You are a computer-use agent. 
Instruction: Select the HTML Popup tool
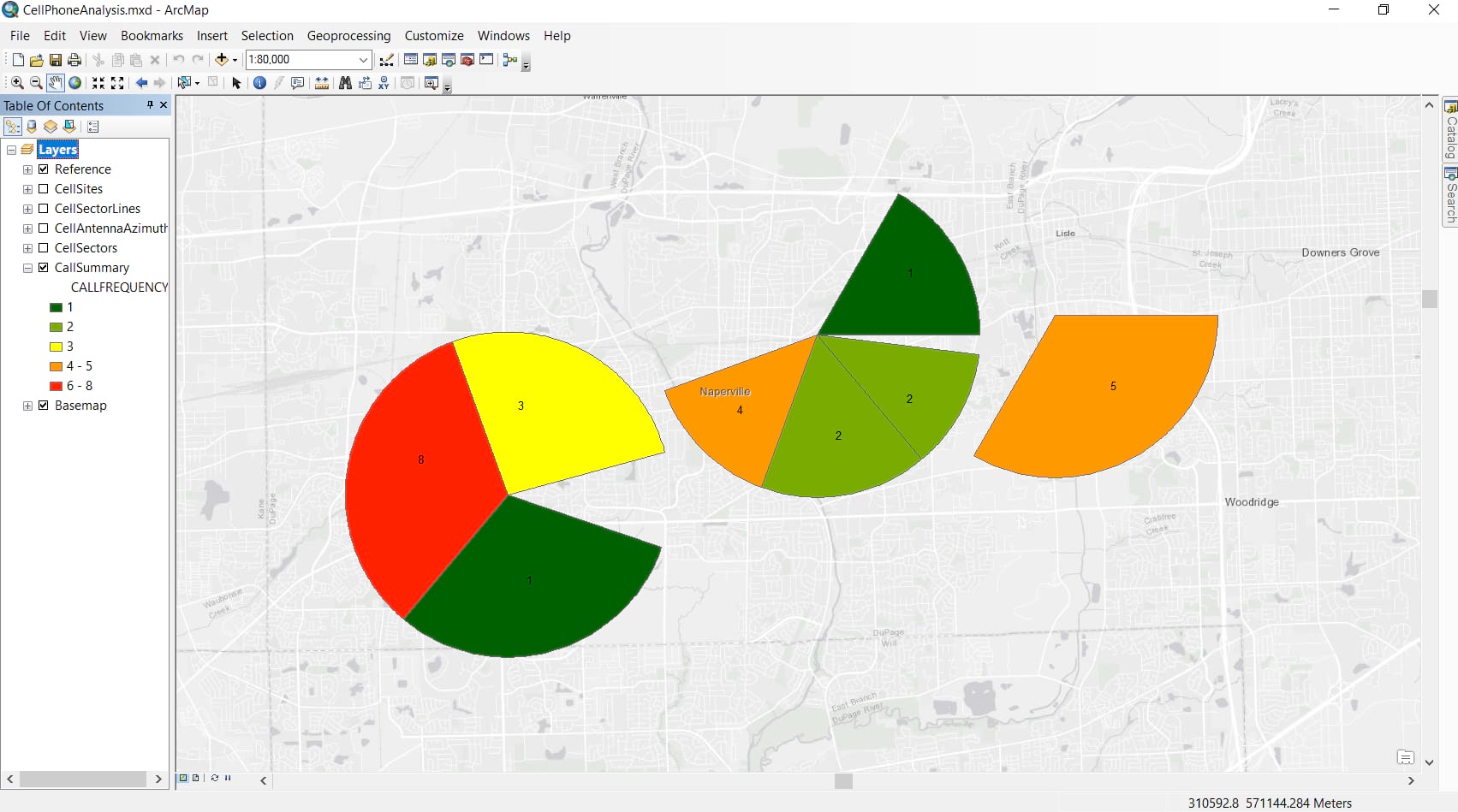point(298,83)
